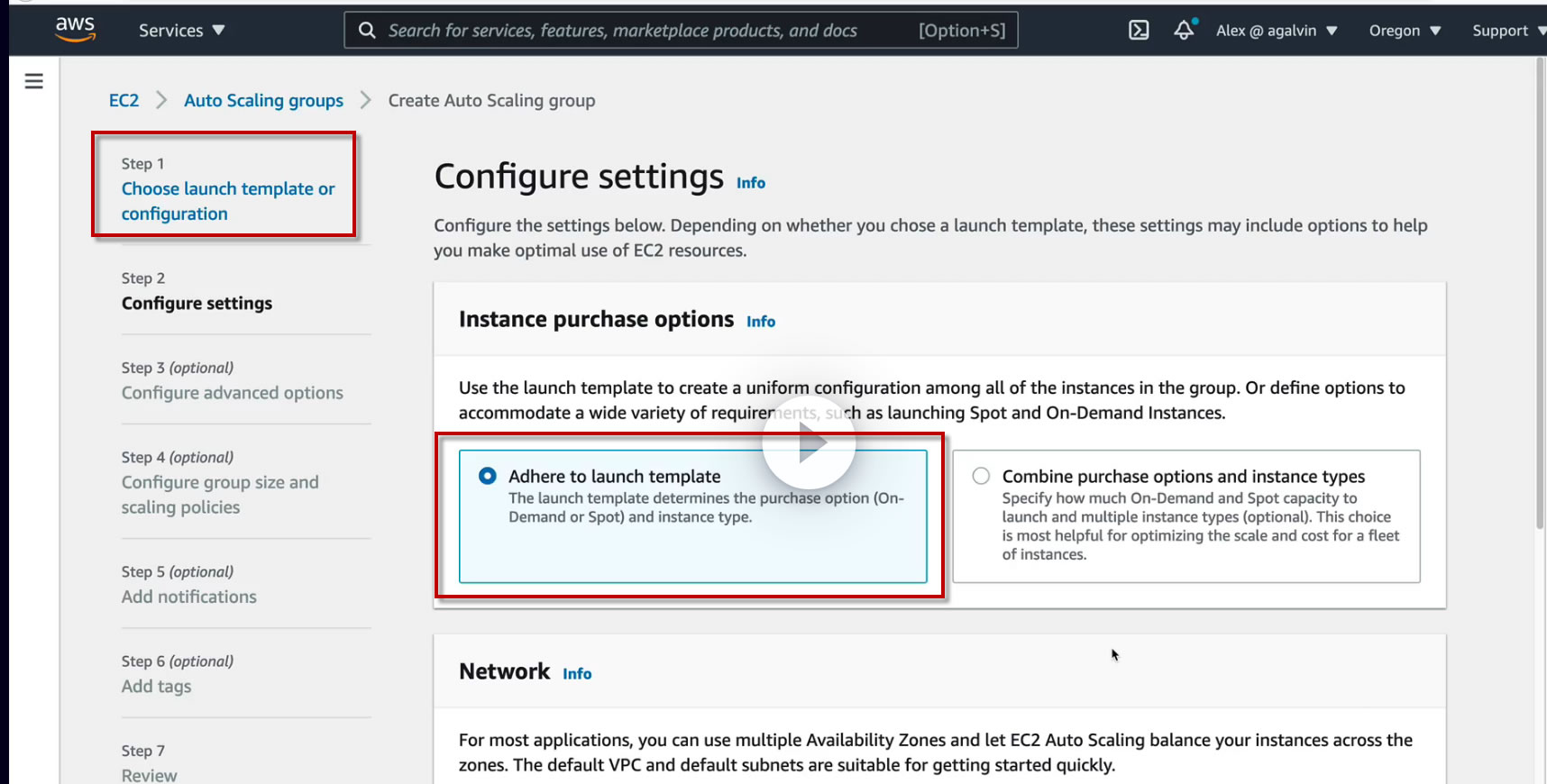This screenshot has width=1547, height=784.
Task: Click Info link next to Configure settings
Action: (x=750, y=183)
